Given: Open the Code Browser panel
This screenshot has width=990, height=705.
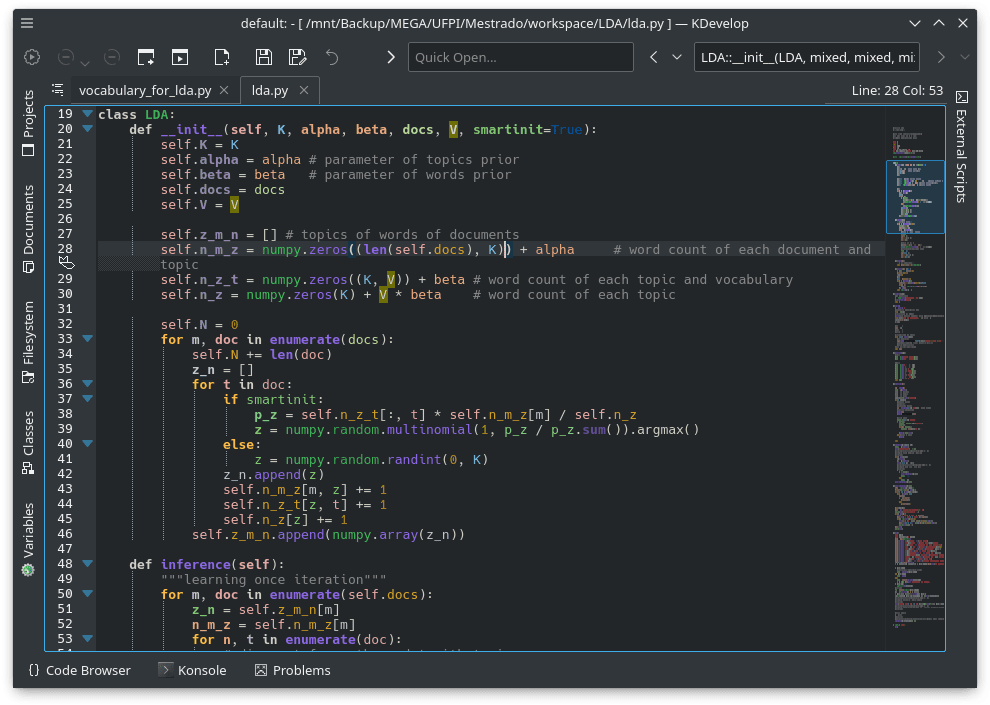Looking at the screenshot, I should (x=79, y=670).
